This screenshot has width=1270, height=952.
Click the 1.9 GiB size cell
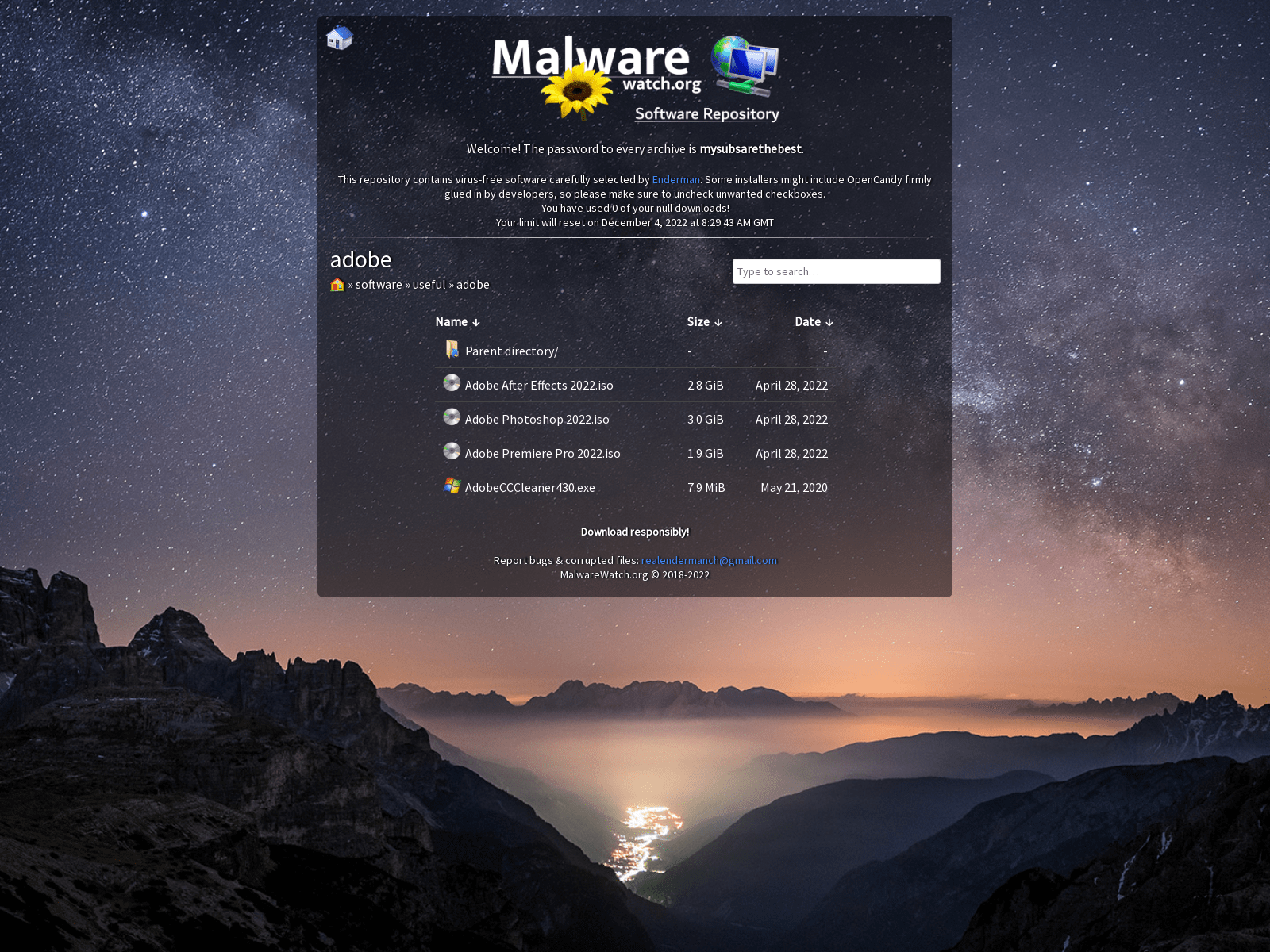[x=706, y=454]
